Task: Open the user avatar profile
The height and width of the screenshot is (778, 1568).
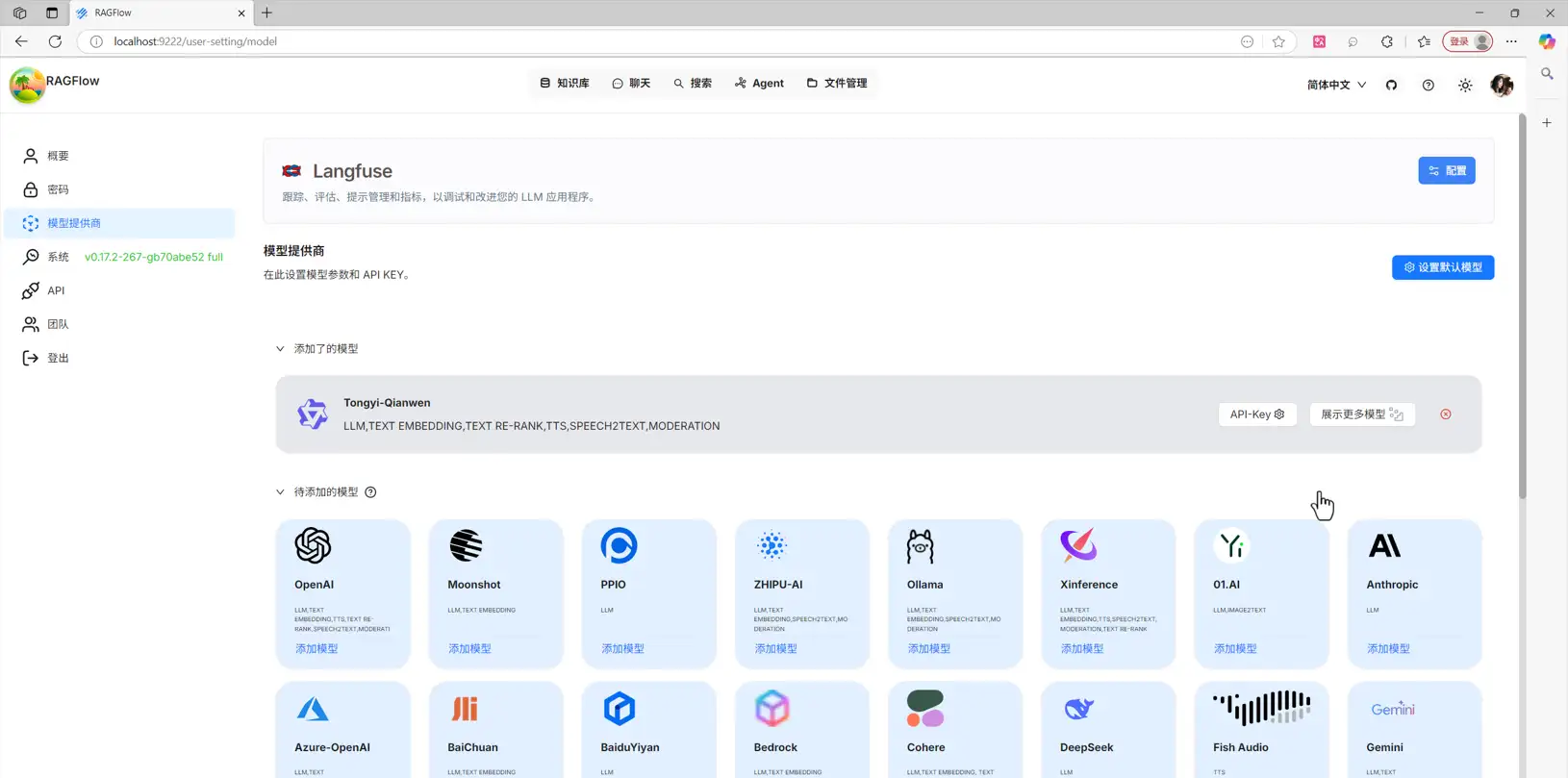Action: click(x=1501, y=85)
